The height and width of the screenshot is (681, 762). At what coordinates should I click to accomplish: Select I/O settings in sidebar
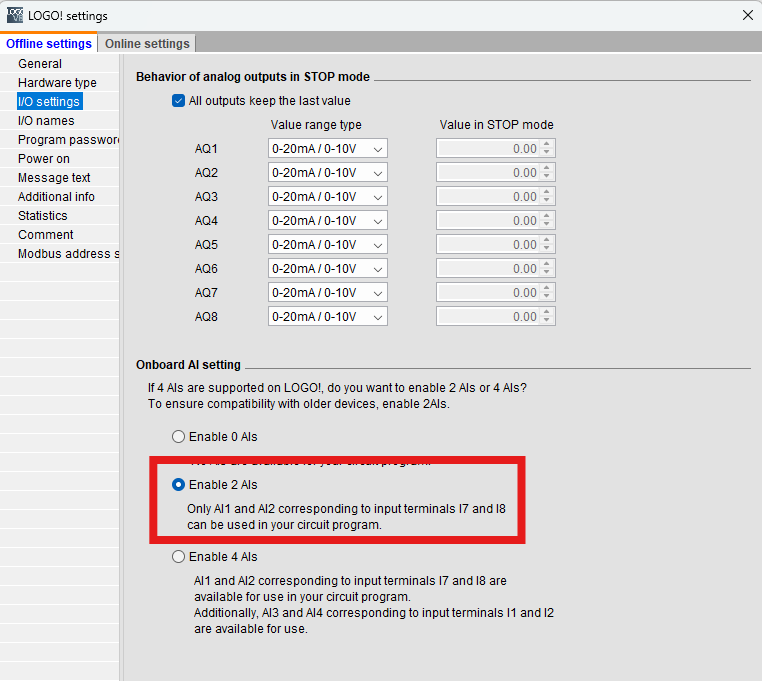pos(49,102)
